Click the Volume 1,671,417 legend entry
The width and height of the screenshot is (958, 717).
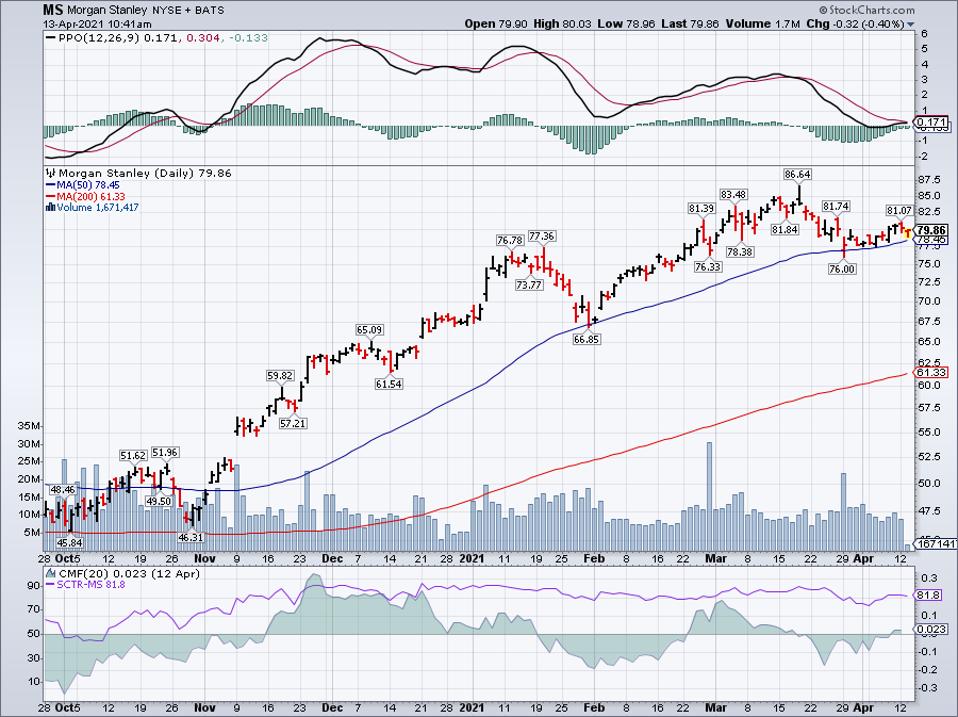(x=98, y=208)
